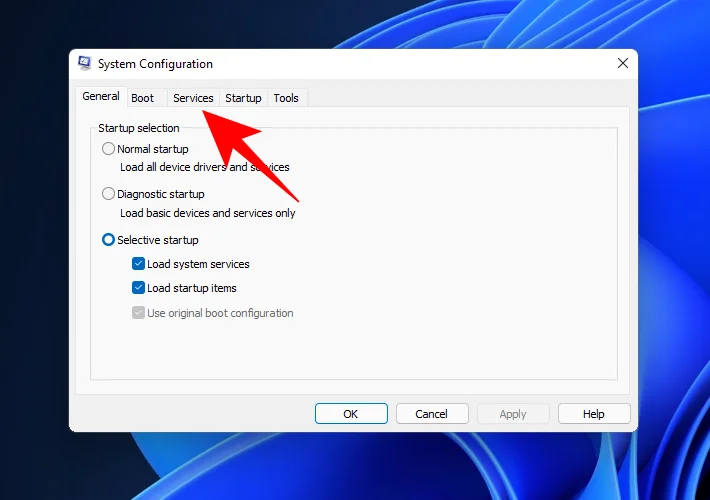This screenshot has width=710, height=500.
Task: Select the Selective startup radio button
Action: [108, 240]
